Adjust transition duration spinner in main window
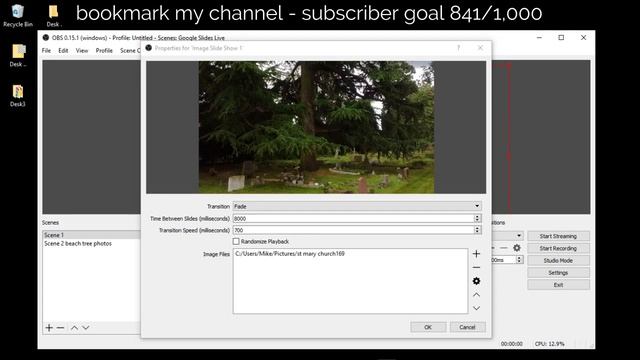 pyautogui.click(x=519, y=260)
